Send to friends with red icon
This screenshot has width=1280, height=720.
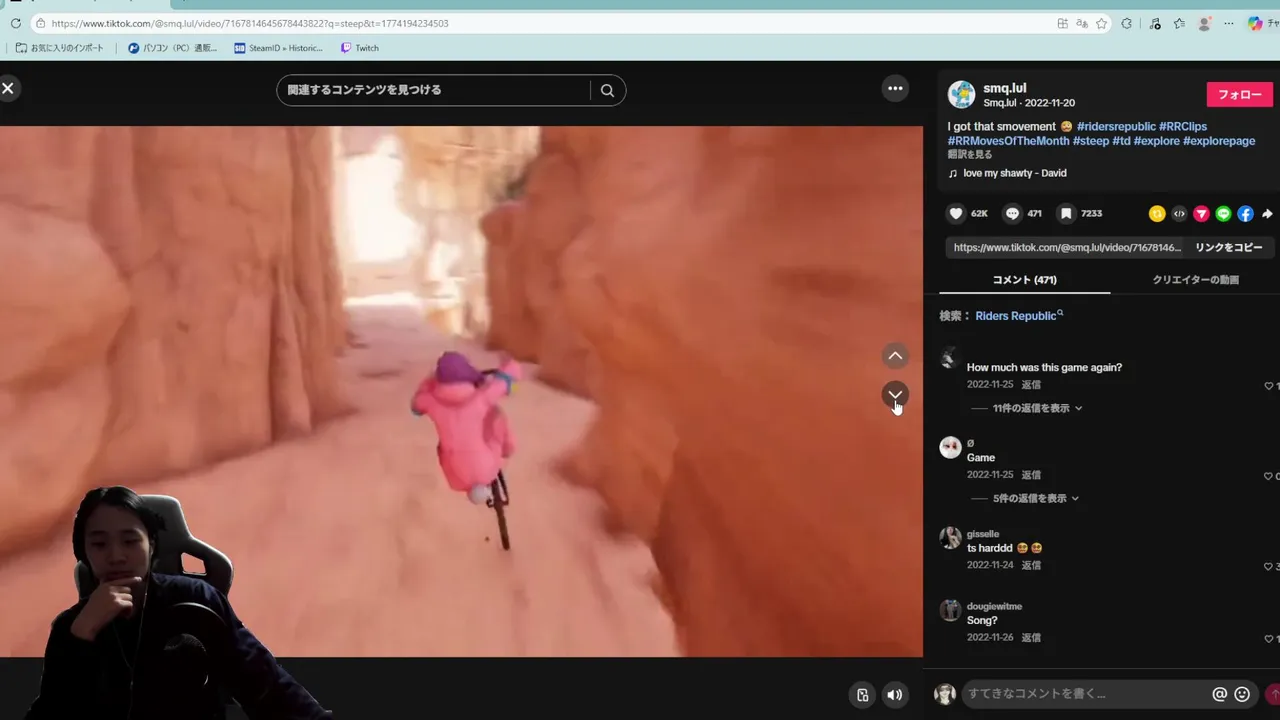coord(1201,214)
